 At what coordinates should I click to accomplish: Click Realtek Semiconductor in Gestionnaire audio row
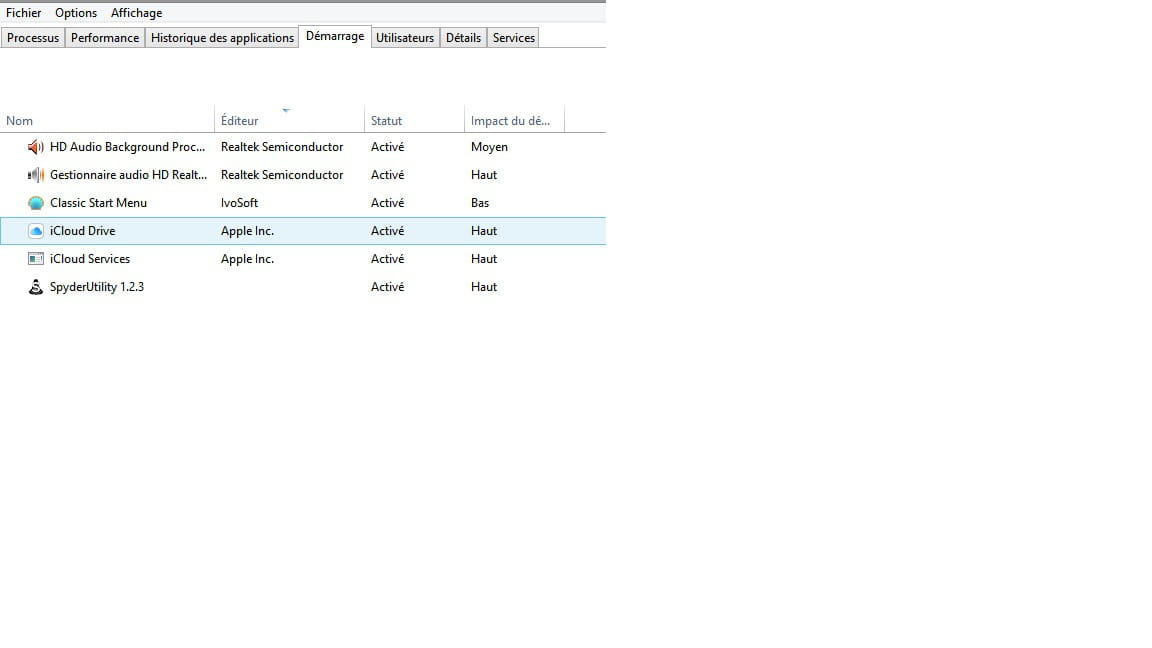(282, 175)
